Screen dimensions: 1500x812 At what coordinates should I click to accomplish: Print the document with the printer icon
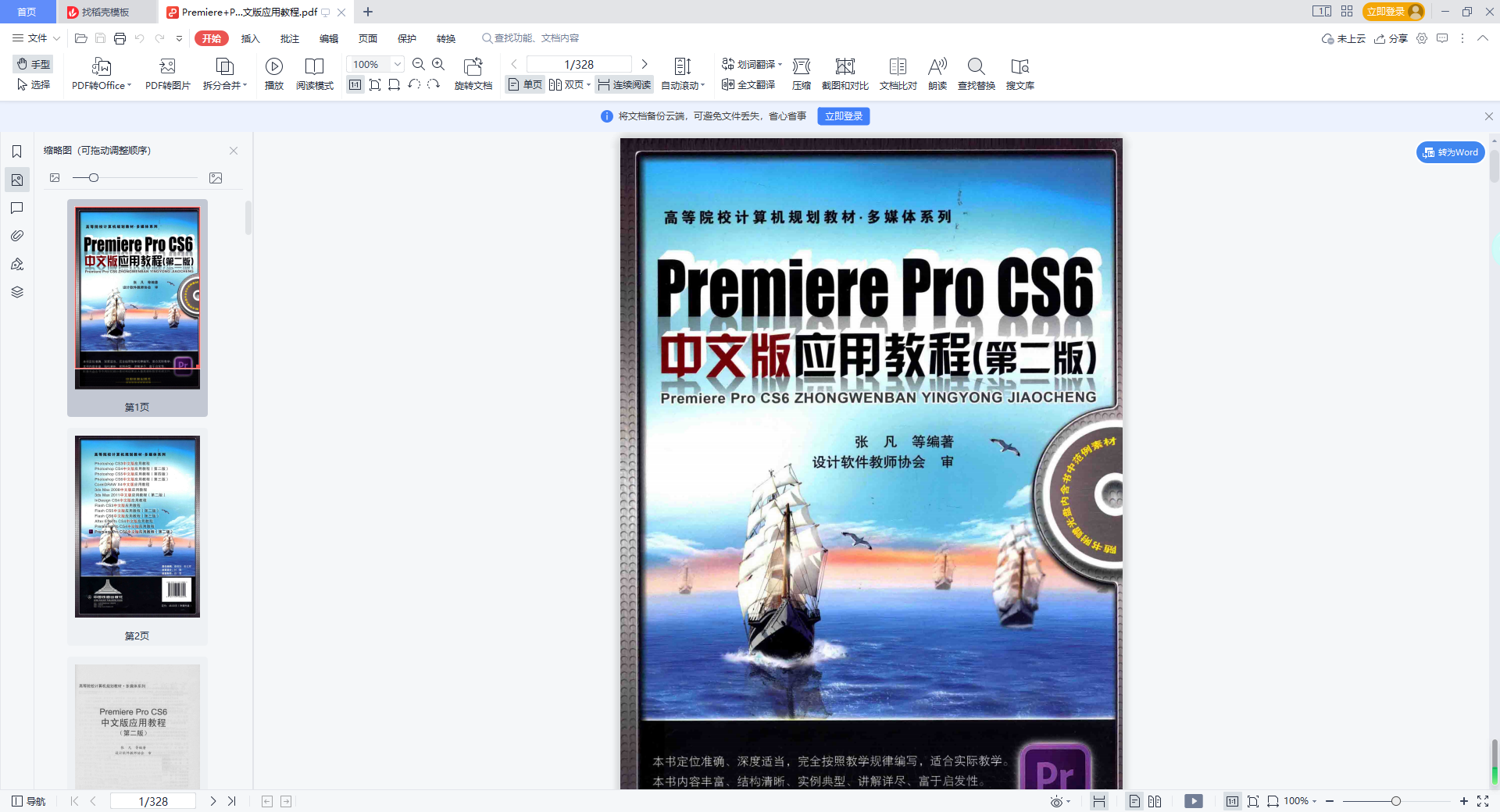coord(120,38)
